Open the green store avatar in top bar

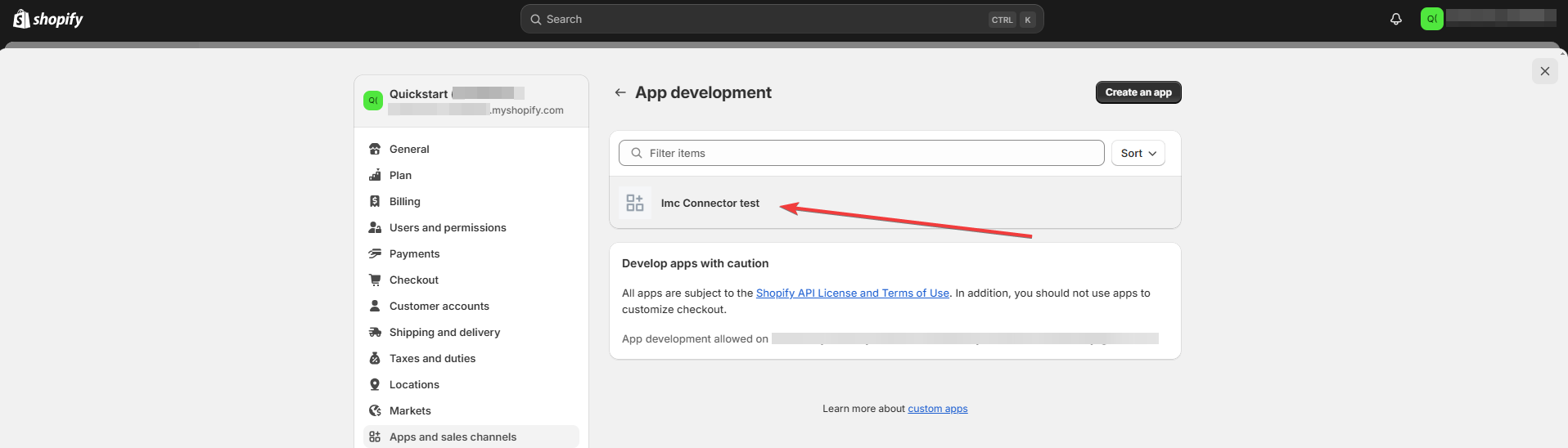[x=1432, y=19]
